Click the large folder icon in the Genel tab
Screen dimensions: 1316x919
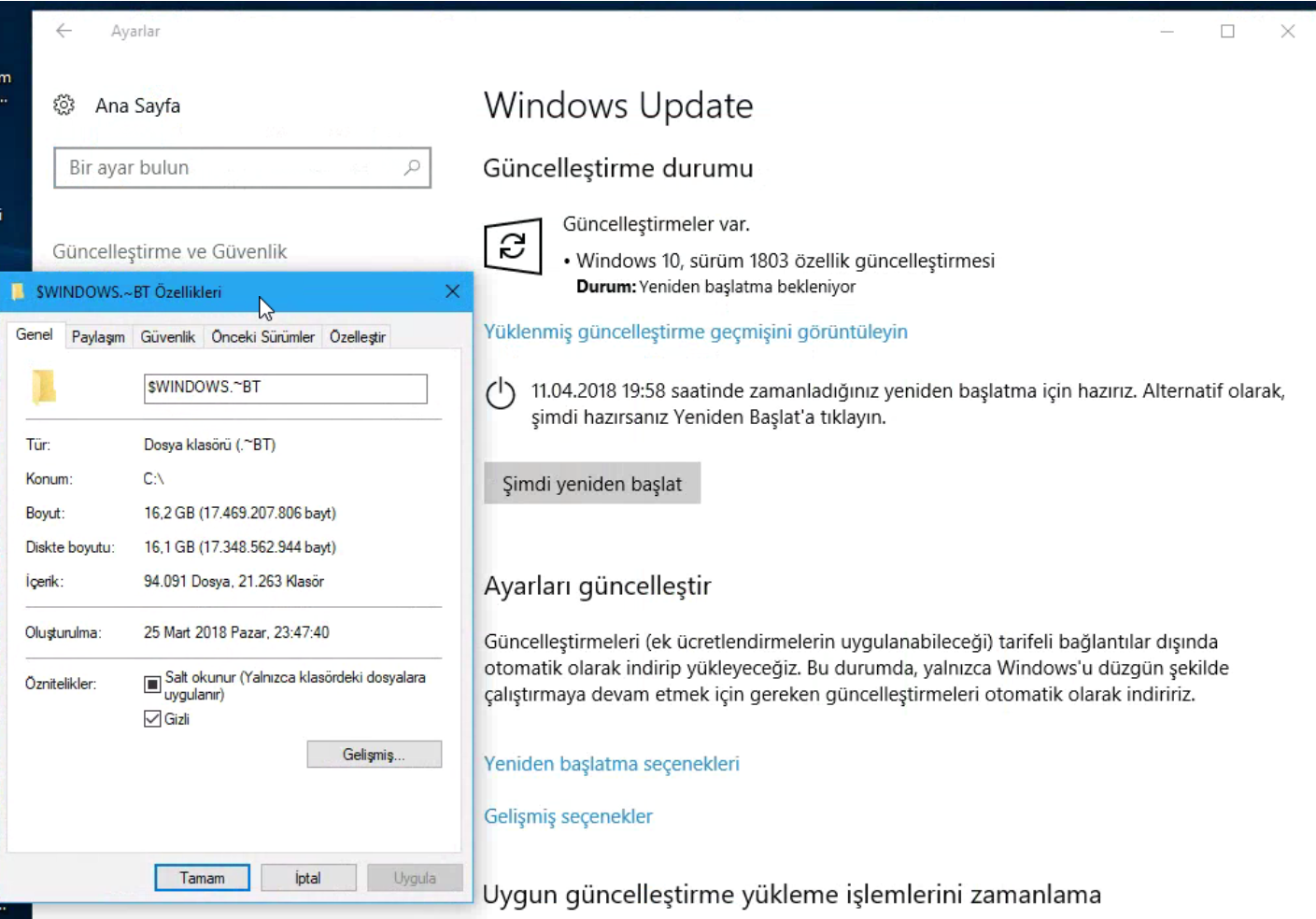click(x=44, y=387)
